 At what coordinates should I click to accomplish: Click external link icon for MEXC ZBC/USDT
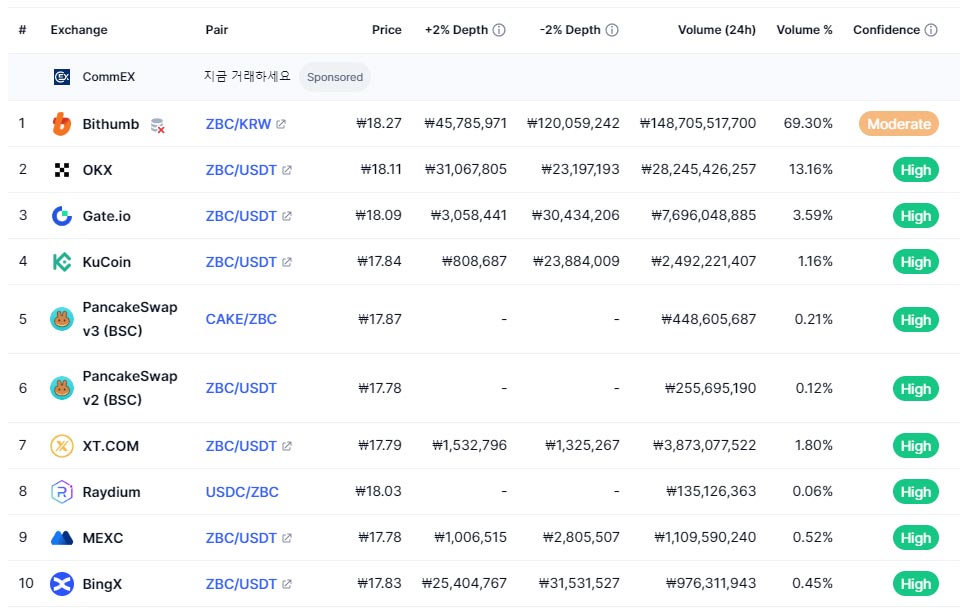point(287,538)
